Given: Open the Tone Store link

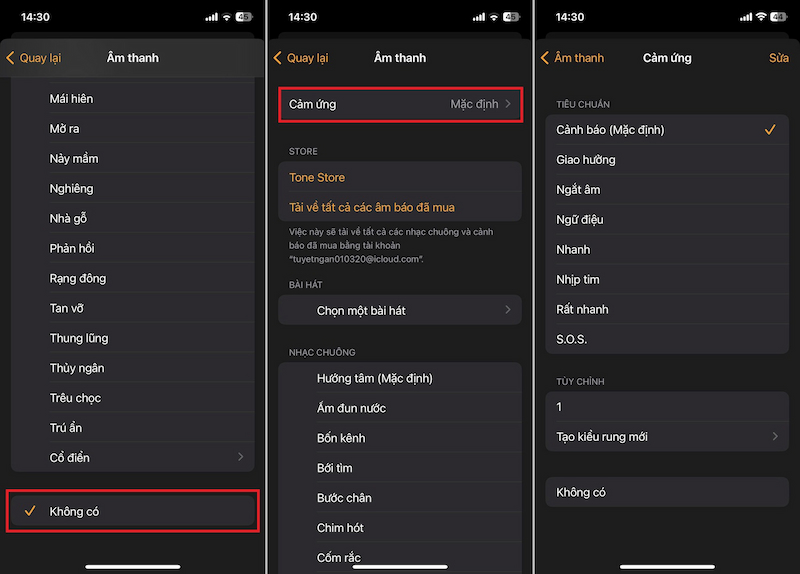Looking at the screenshot, I should click(x=317, y=177).
